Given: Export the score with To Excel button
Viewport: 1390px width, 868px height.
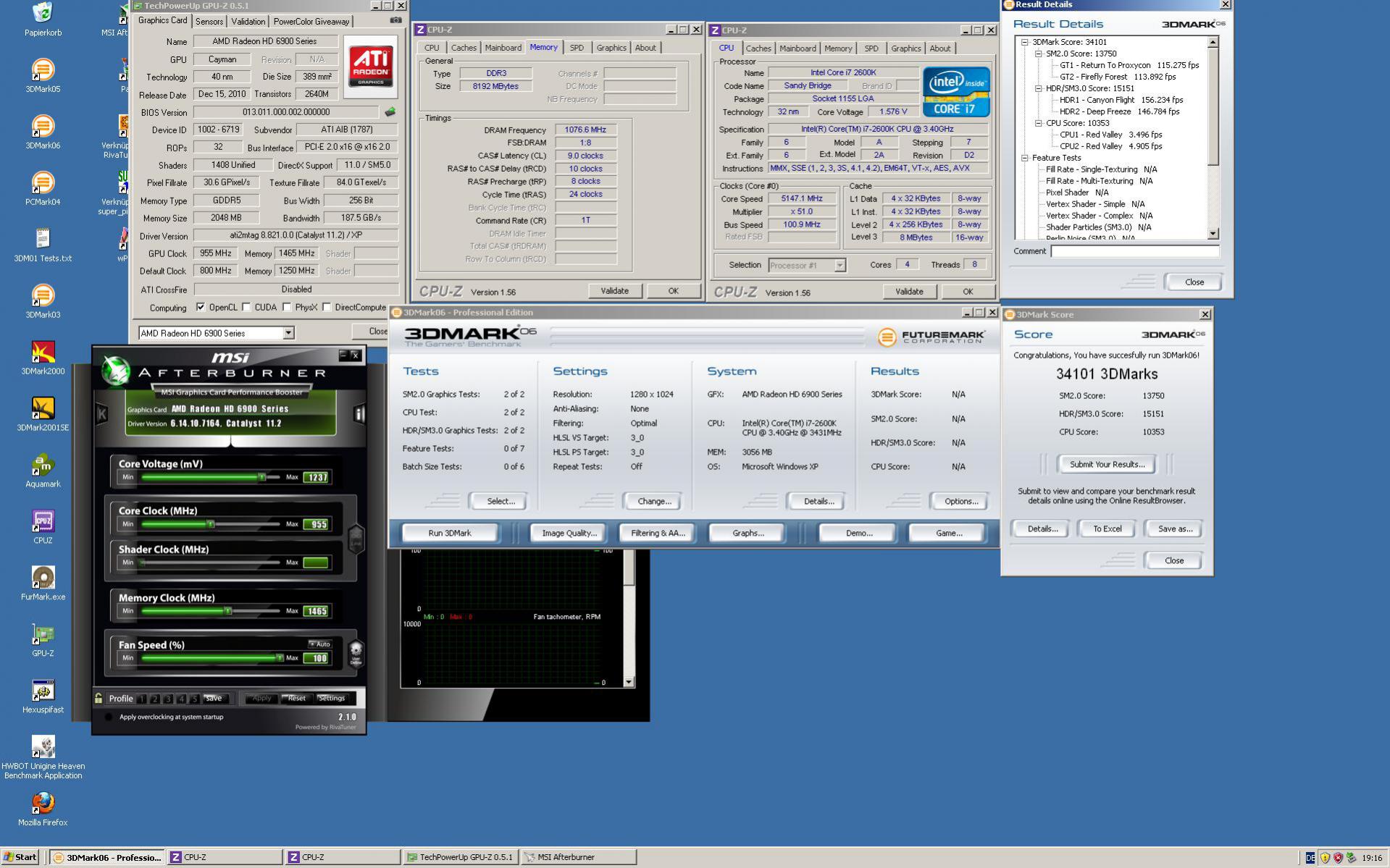Looking at the screenshot, I should pos(1107,529).
